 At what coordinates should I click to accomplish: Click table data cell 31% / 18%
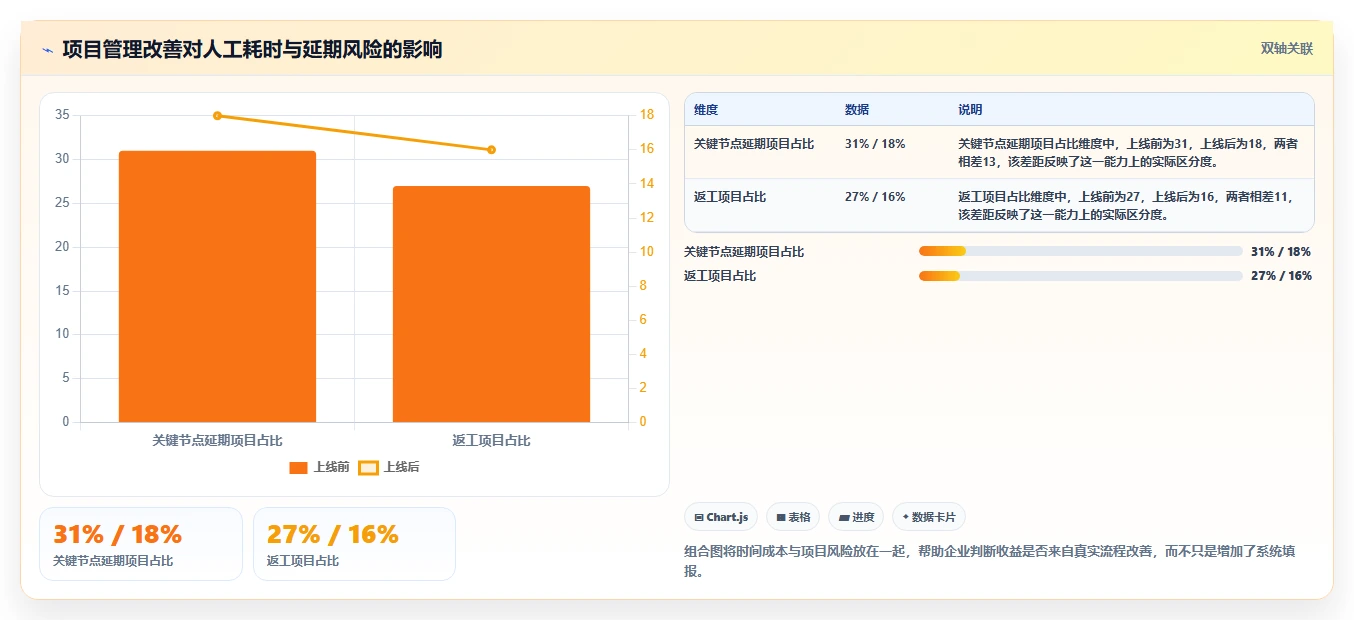(x=875, y=144)
